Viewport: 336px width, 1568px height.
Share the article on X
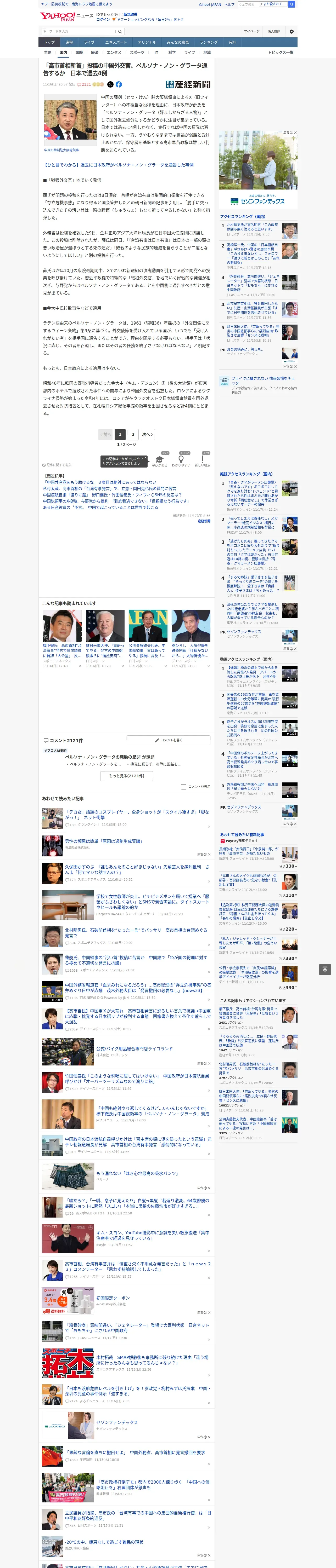click(110, 85)
